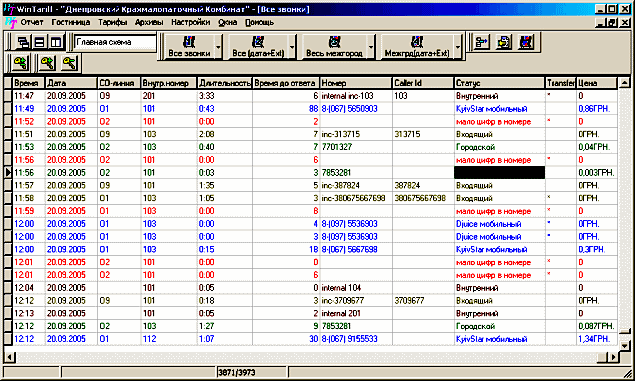Click the key icon with green arrow
This screenshot has height=381, width=635.
tap(20, 63)
